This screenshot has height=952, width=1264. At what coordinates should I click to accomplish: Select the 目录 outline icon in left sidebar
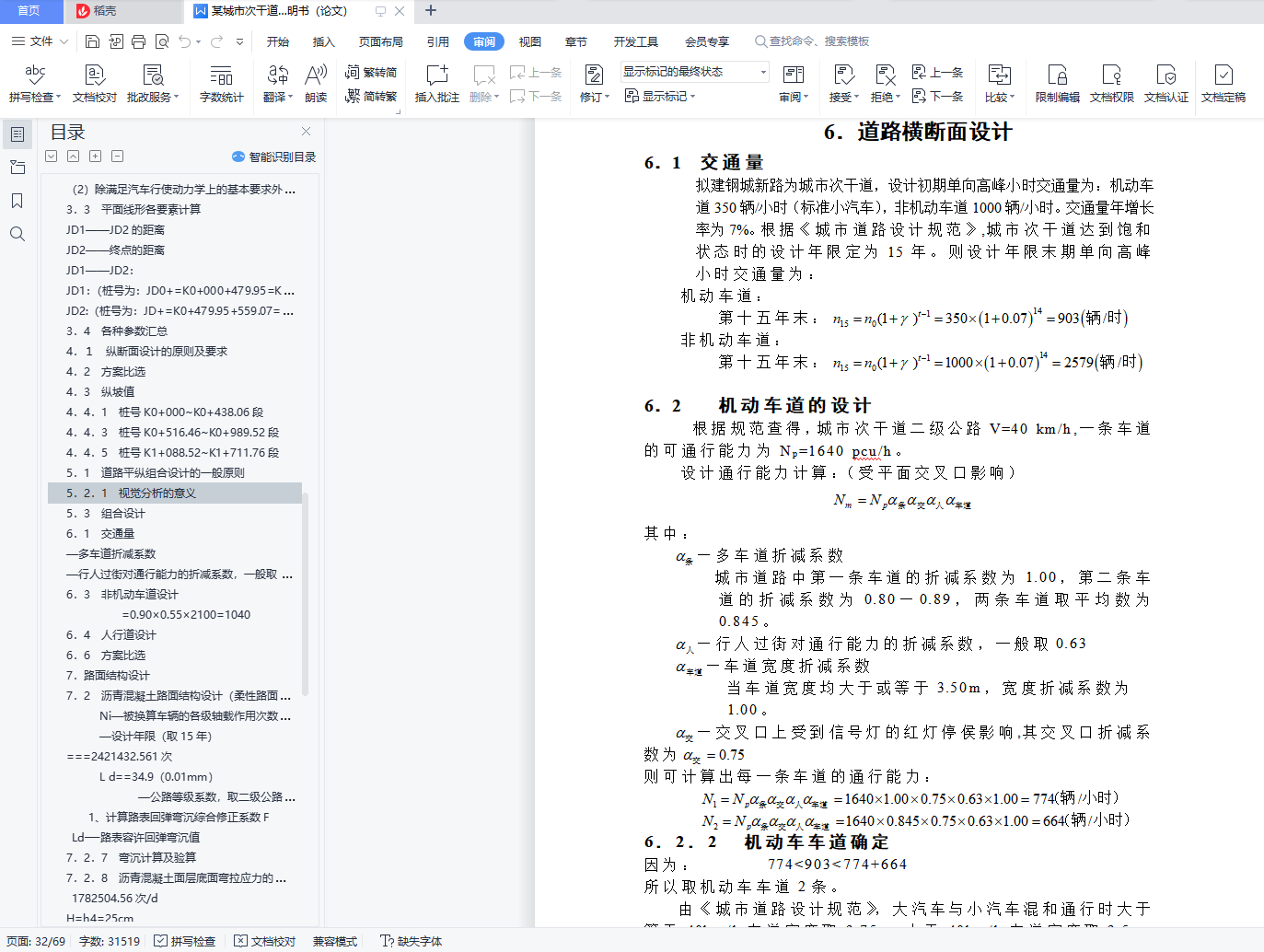17,134
